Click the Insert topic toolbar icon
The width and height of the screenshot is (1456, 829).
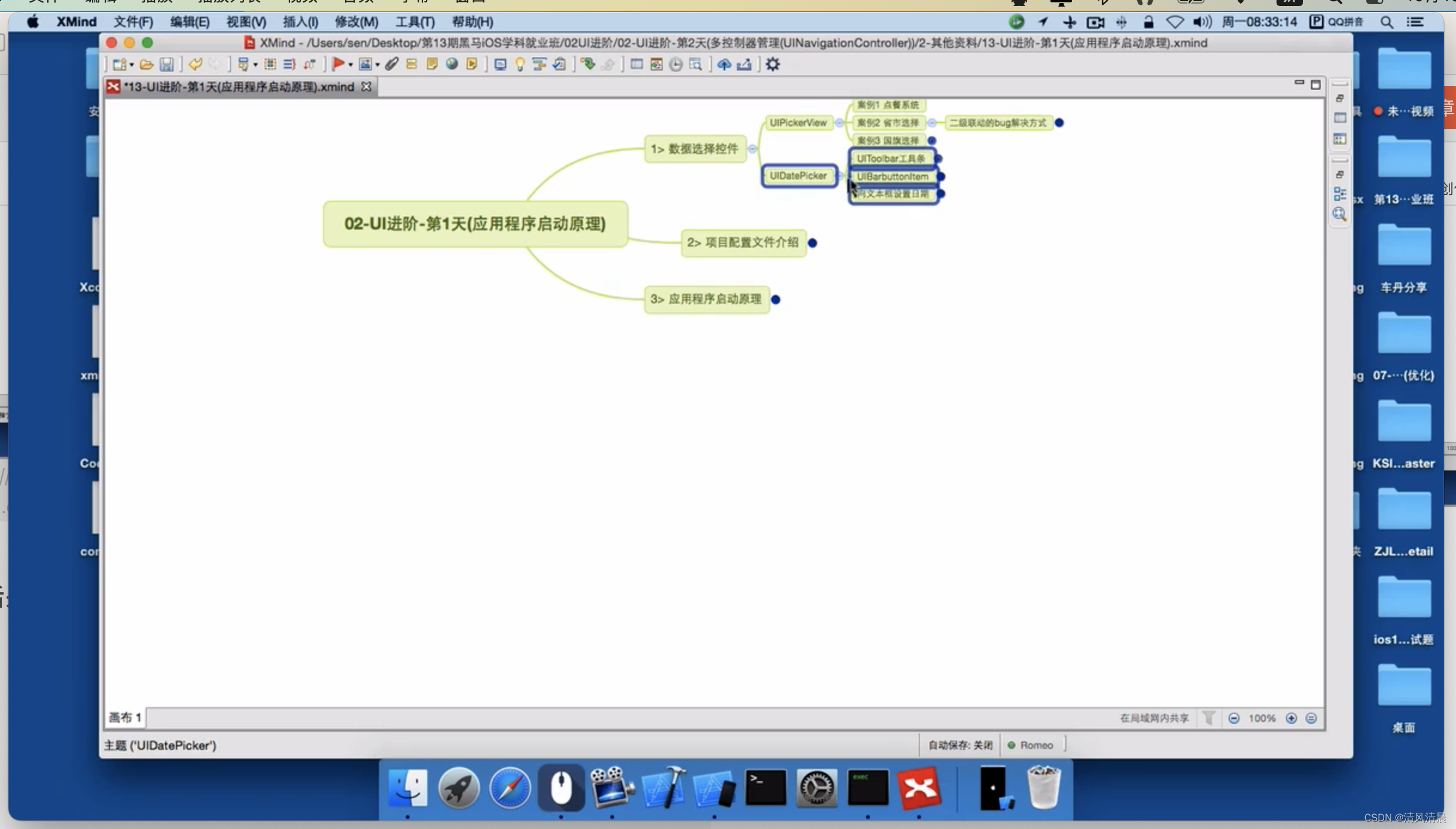[x=243, y=64]
